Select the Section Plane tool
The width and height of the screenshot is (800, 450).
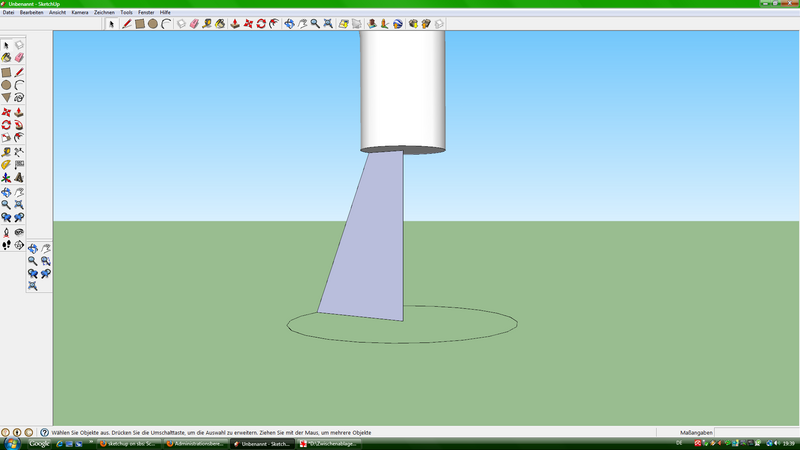[x=19, y=243]
